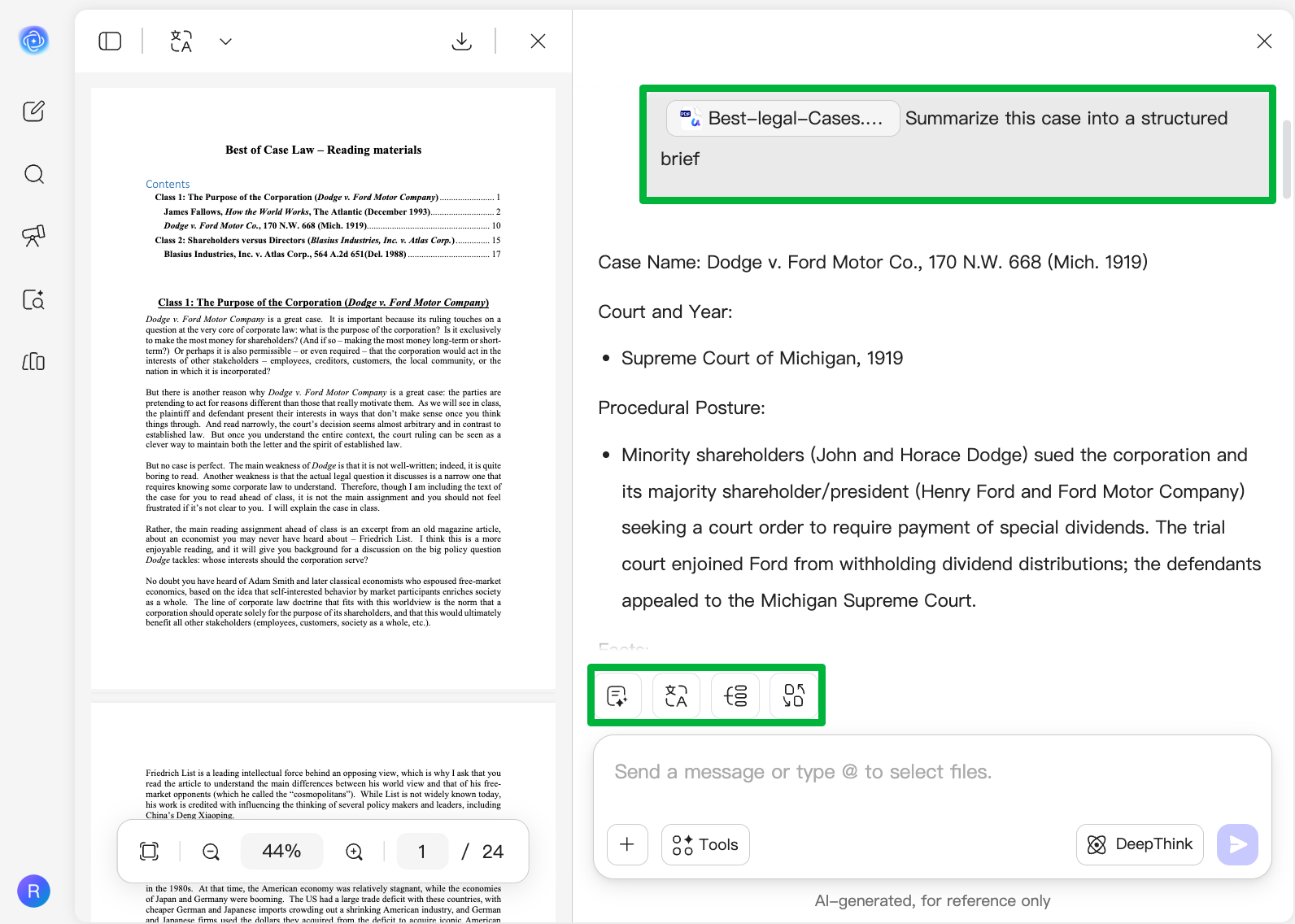Click the send message button
Image resolution: width=1295 pixels, height=924 pixels.
[x=1237, y=844]
